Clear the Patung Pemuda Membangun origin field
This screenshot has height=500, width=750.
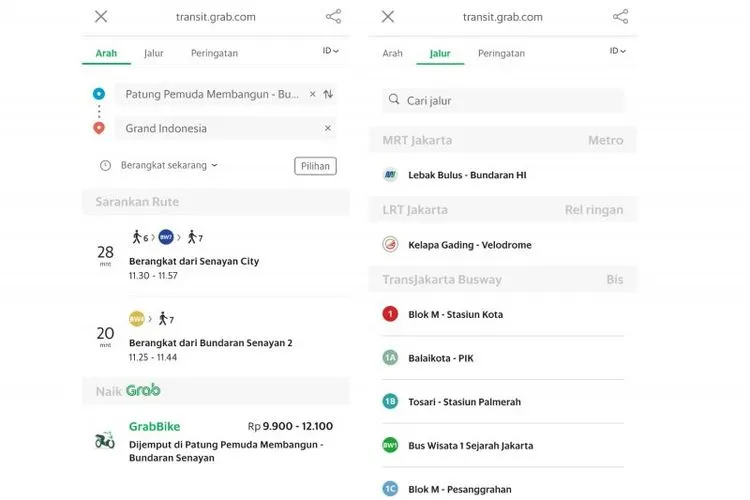312,94
